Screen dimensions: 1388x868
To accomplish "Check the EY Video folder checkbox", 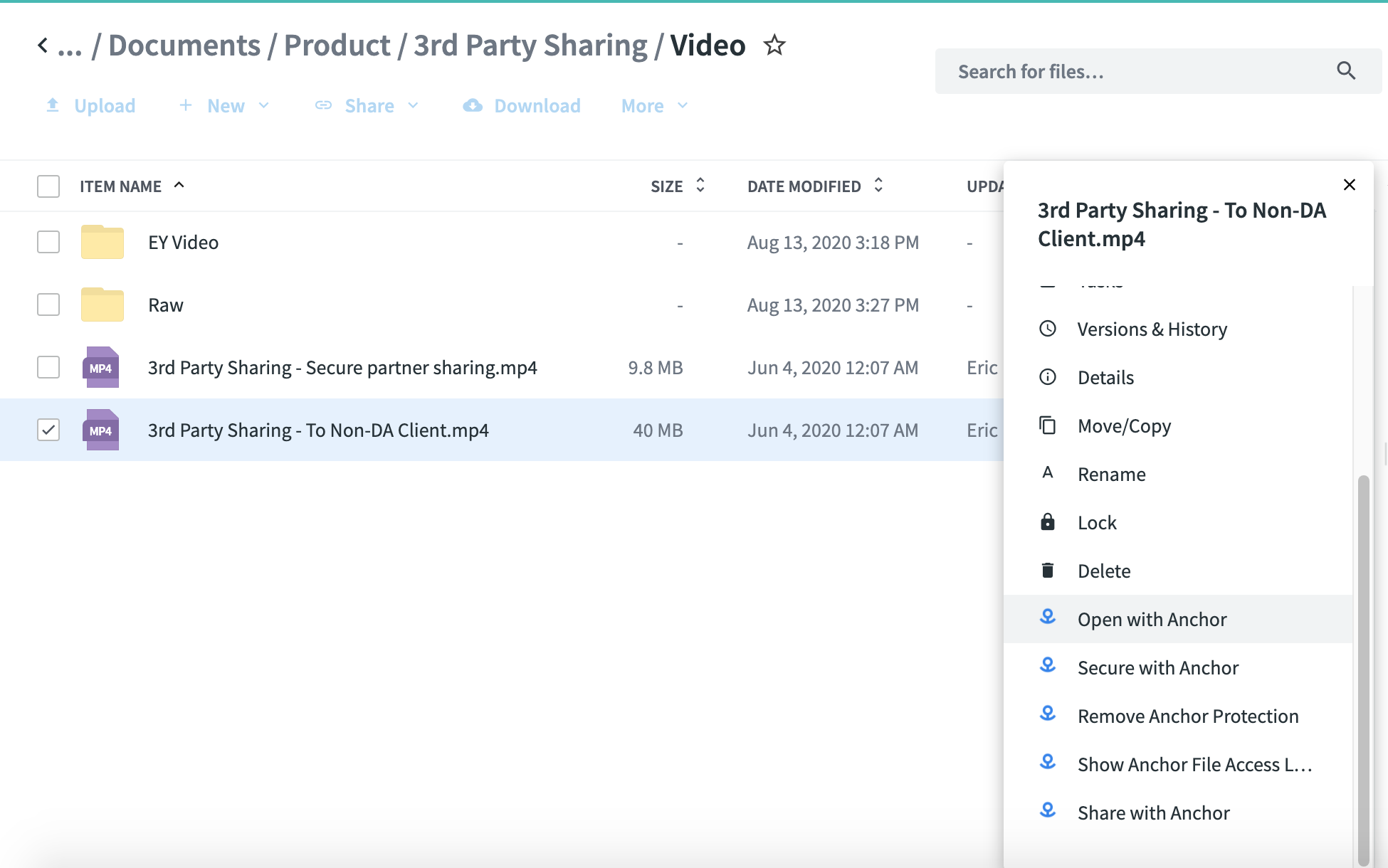I will click(48, 242).
